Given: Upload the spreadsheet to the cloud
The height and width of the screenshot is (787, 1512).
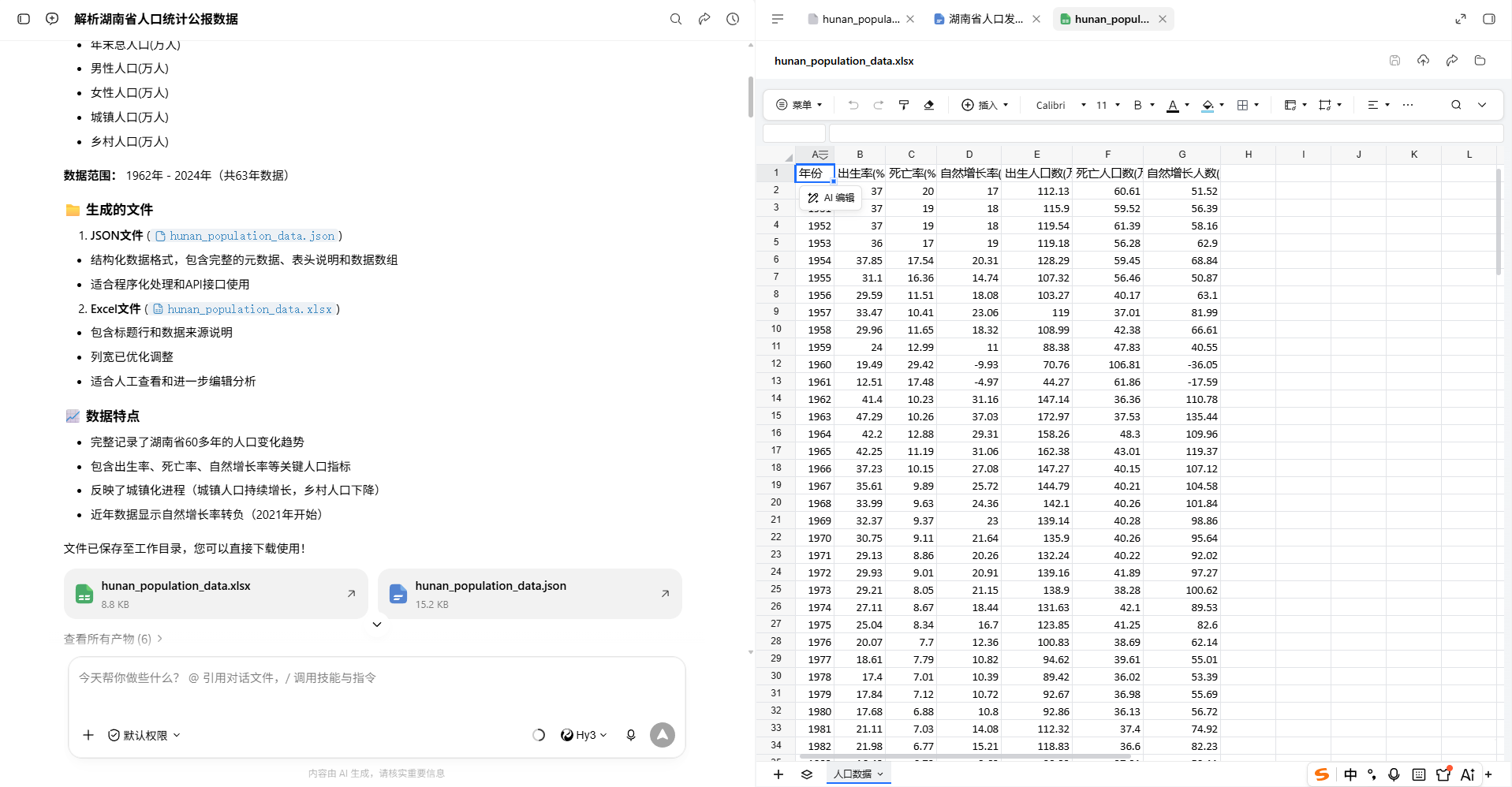Looking at the screenshot, I should pos(1423,61).
